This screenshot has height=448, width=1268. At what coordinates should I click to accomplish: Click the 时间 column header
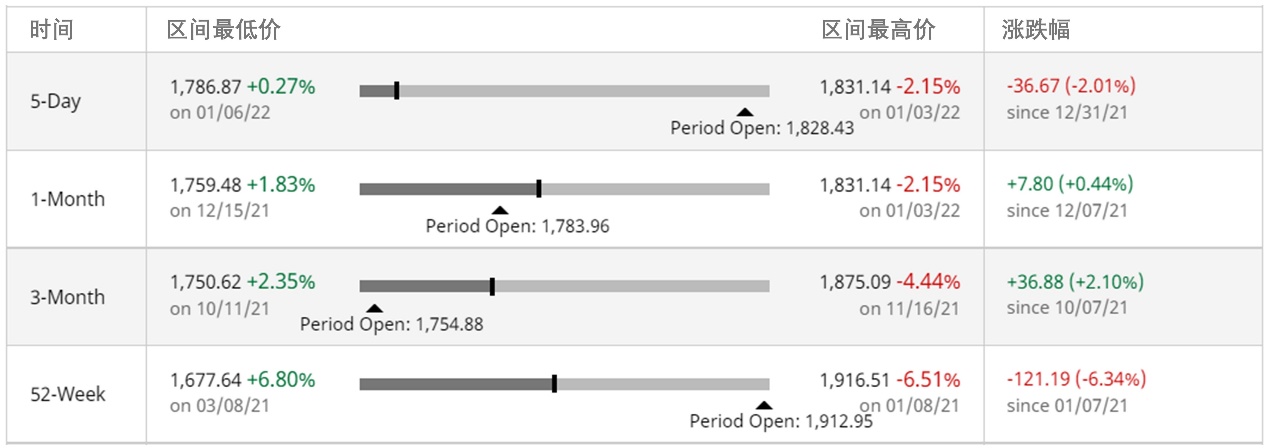[52, 30]
